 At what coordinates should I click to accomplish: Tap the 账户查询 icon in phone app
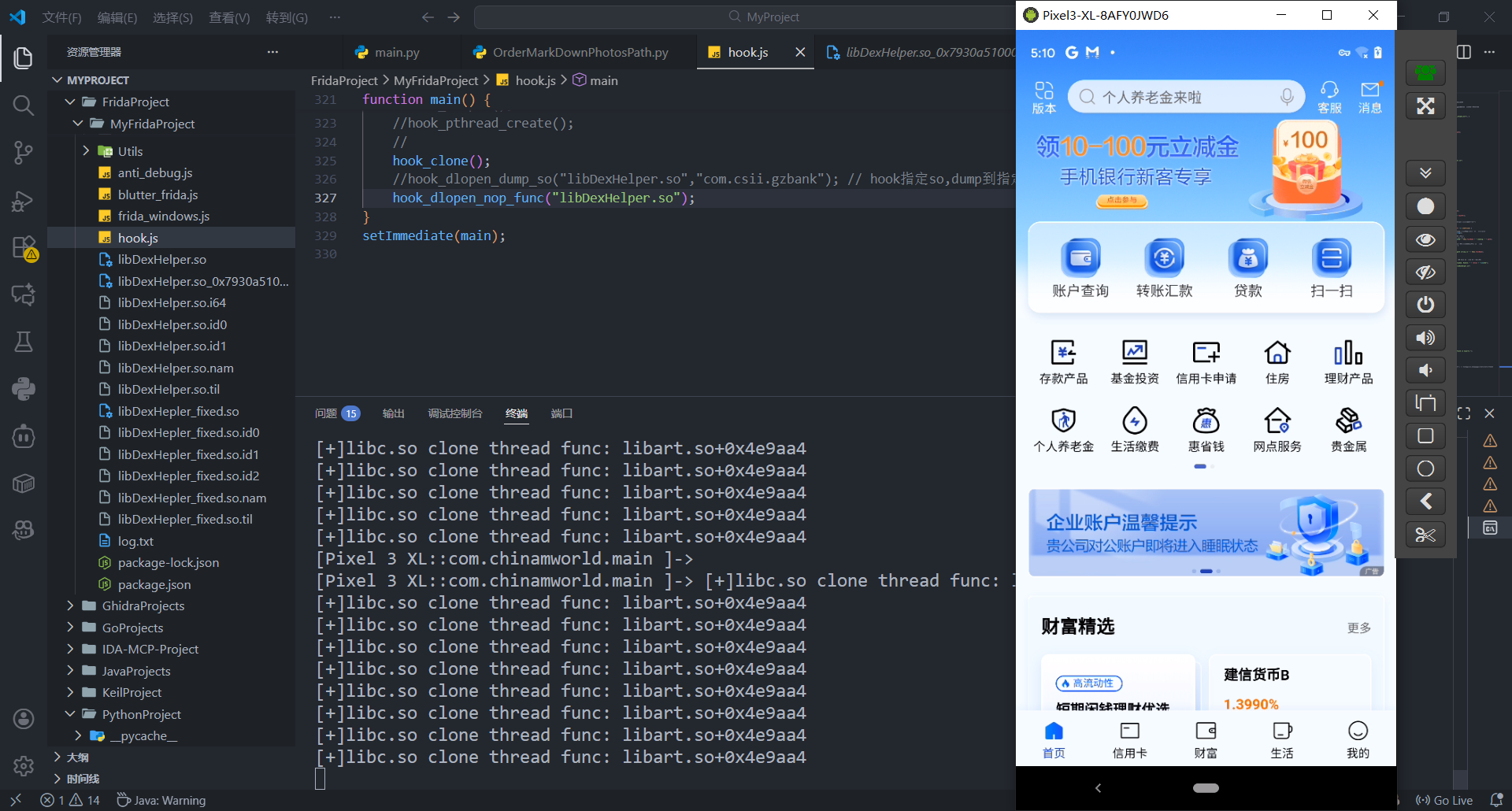1080,268
